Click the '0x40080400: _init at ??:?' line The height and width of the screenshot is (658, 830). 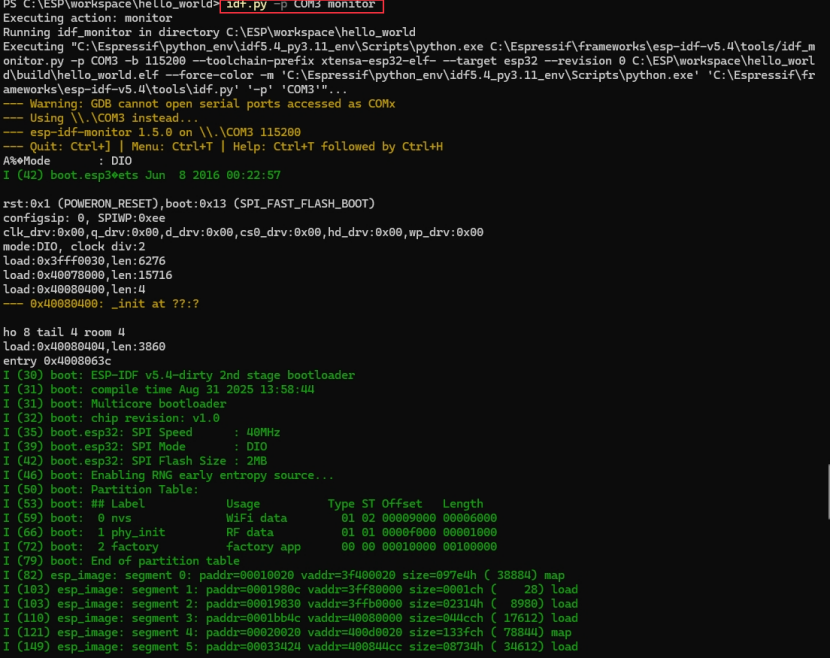pos(101,304)
